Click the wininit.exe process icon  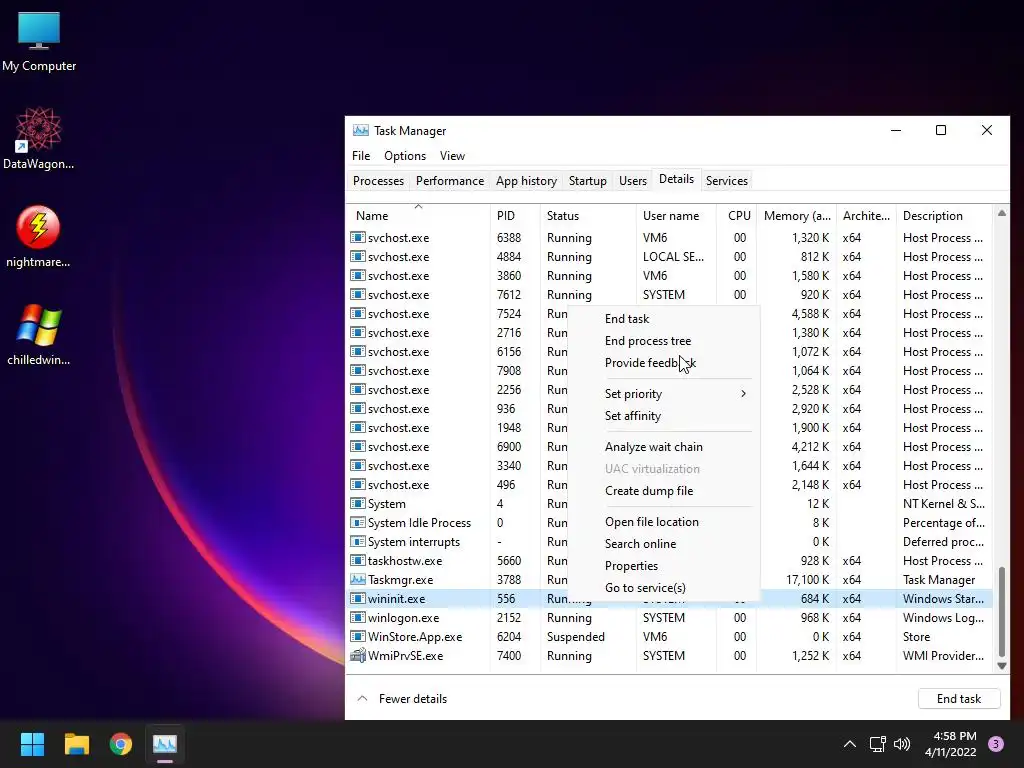(357, 598)
